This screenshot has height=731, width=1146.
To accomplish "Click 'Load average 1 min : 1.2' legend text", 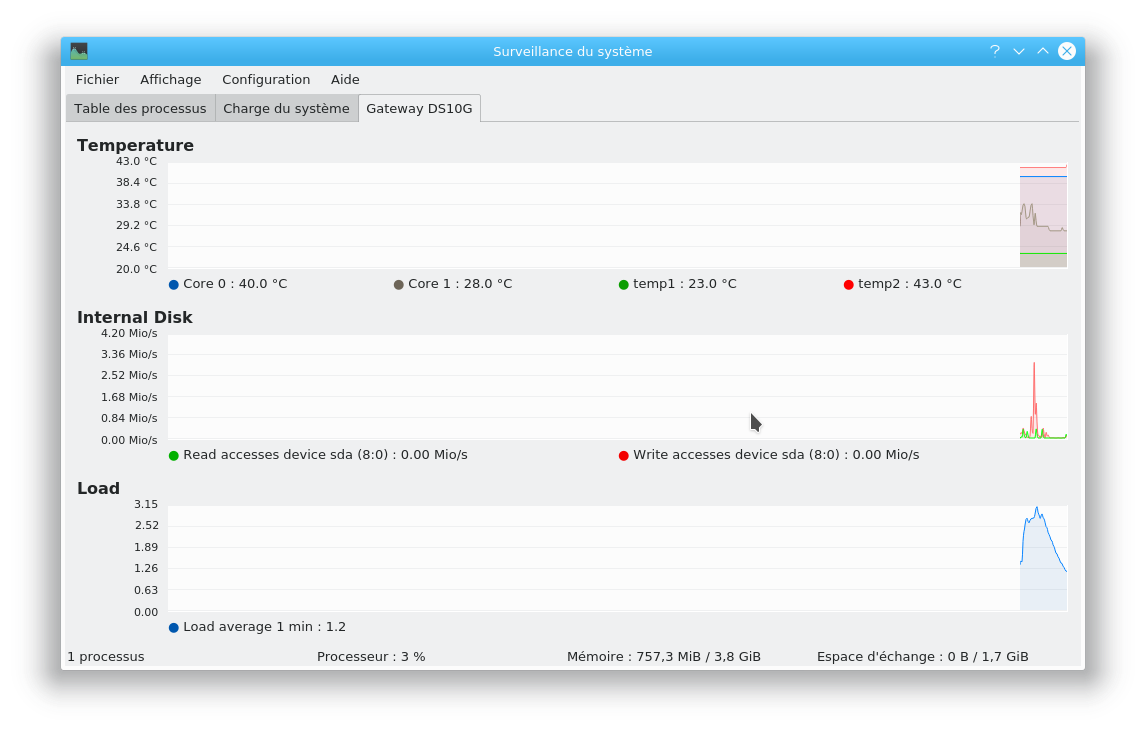I will coord(265,626).
